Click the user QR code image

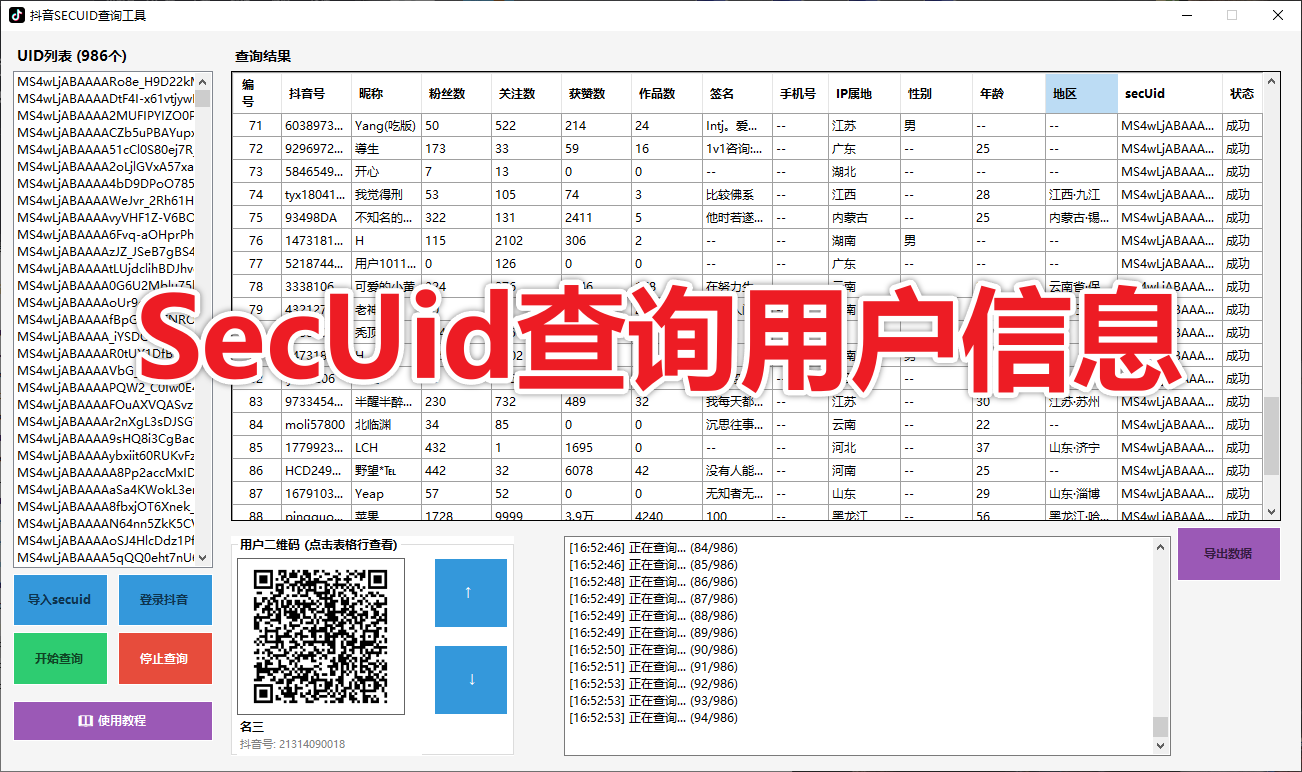coord(320,637)
